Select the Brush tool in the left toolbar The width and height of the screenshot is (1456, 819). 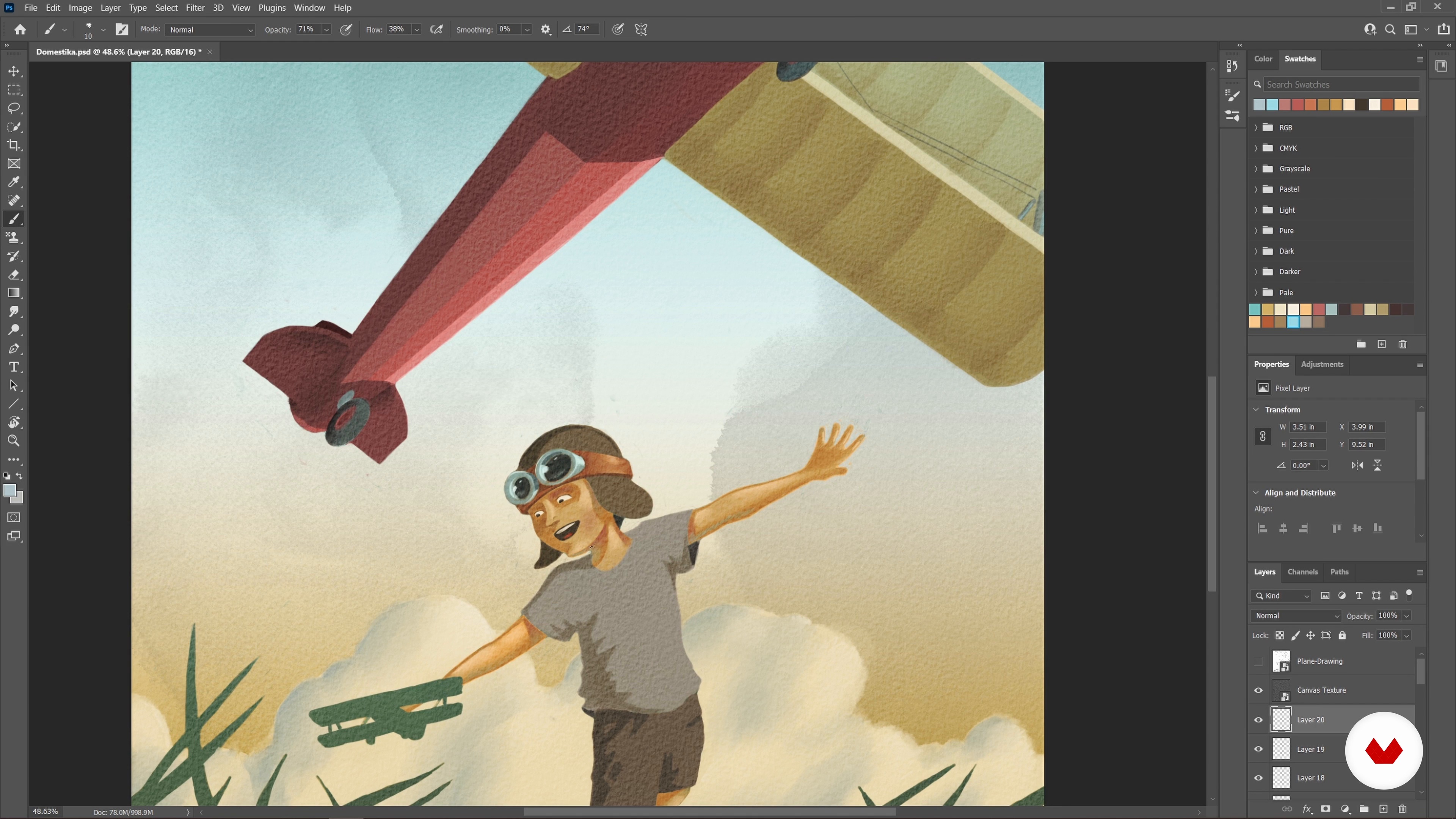pos(14,219)
